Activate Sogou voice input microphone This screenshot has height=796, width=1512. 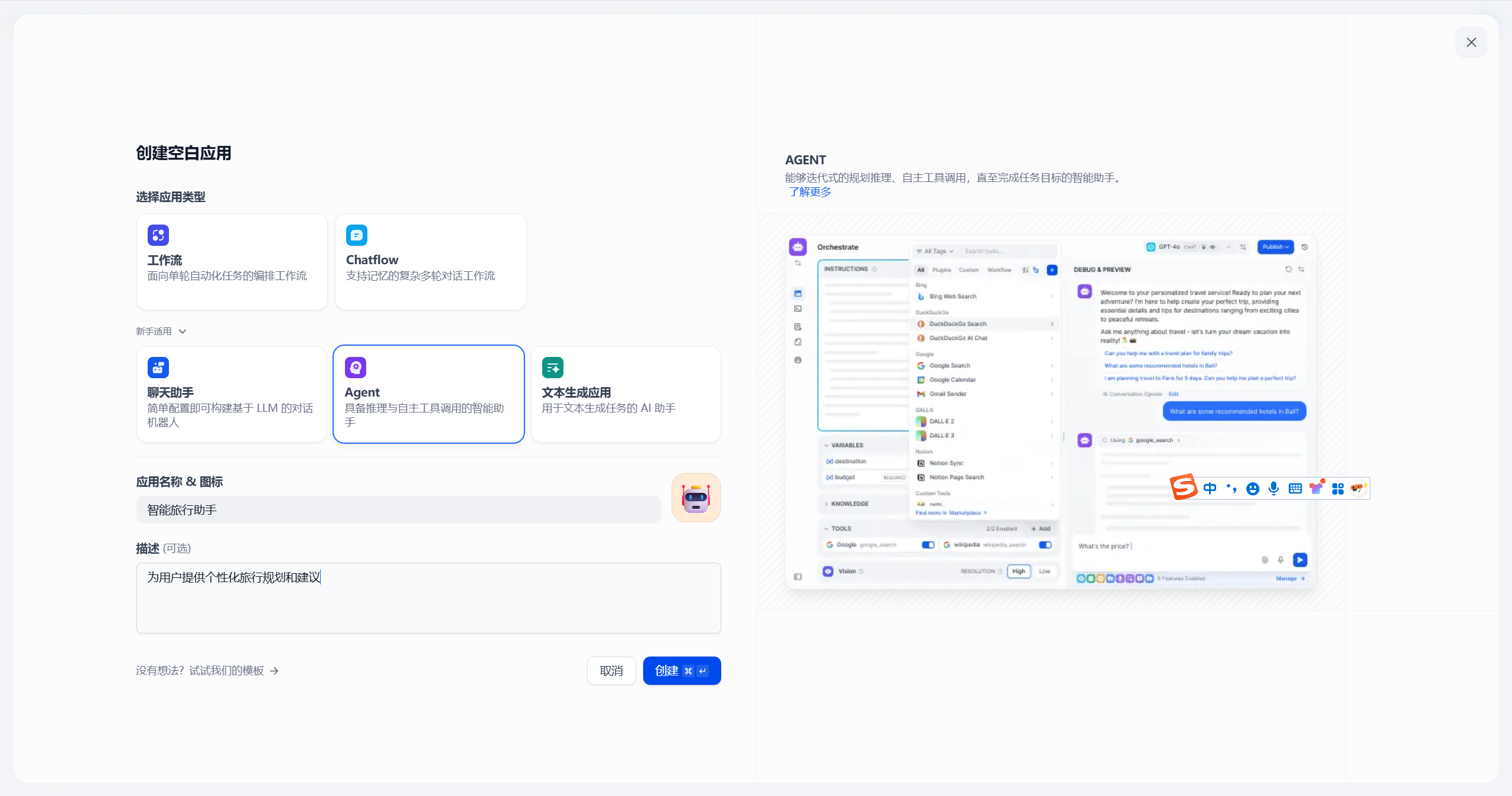pos(1273,489)
